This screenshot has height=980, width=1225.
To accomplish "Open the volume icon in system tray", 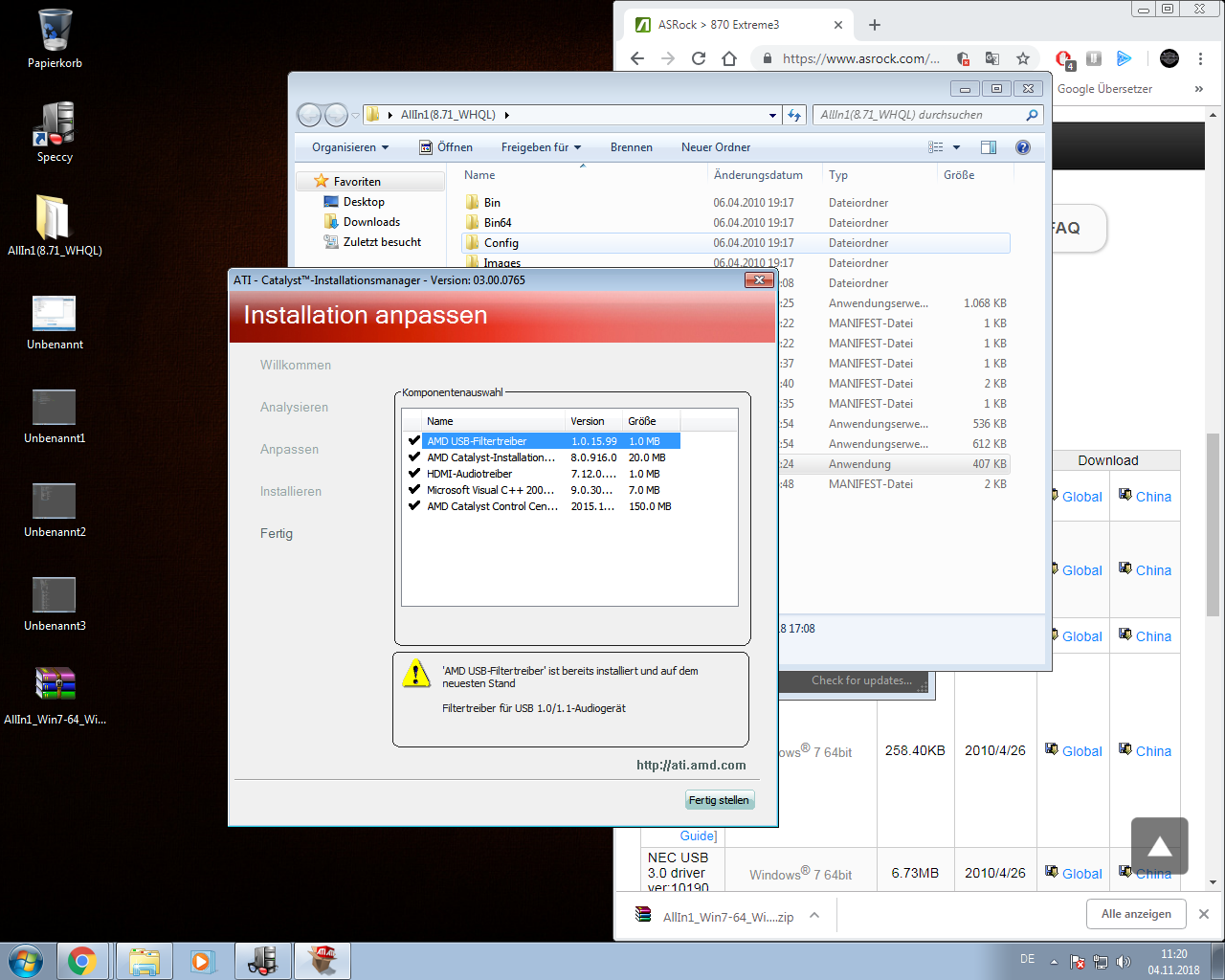I will pyautogui.click(x=1124, y=962).
